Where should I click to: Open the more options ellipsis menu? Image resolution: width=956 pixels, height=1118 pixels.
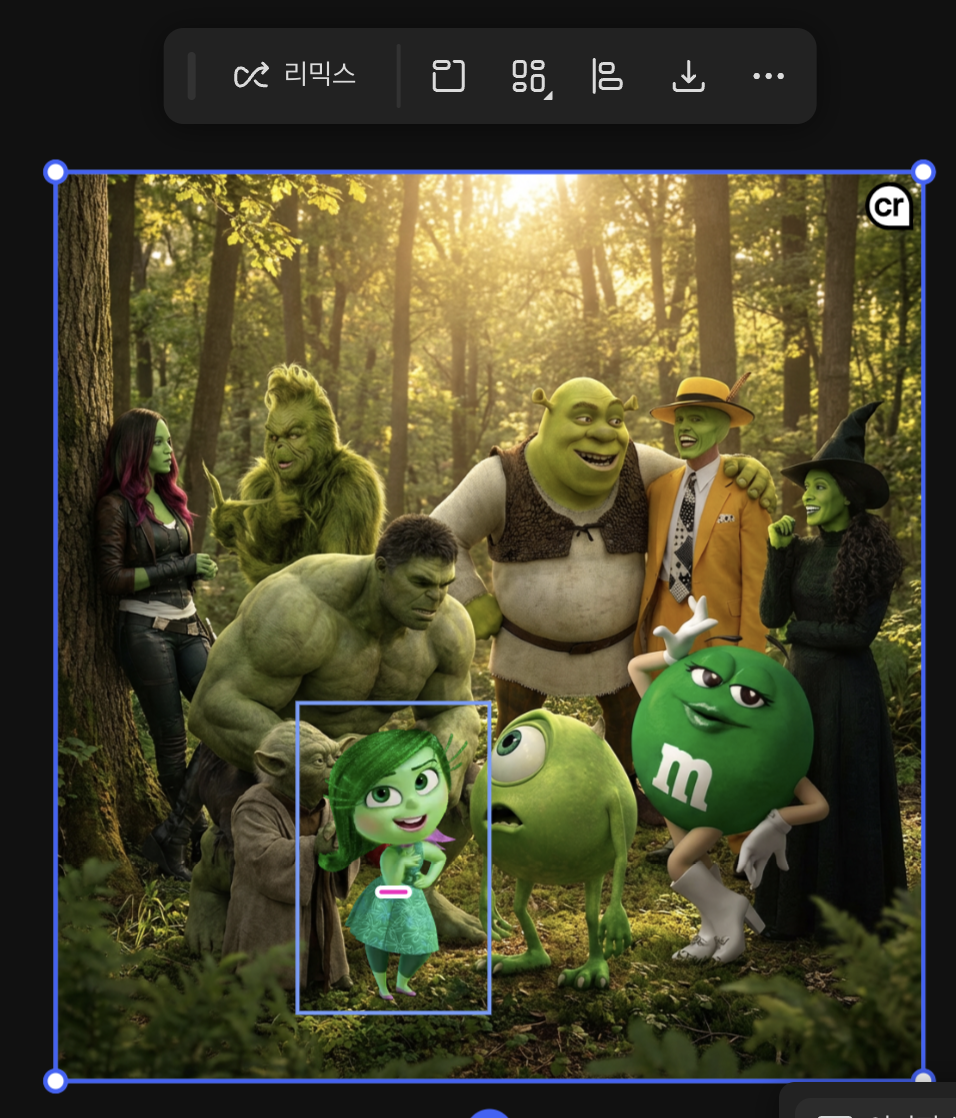769,76
